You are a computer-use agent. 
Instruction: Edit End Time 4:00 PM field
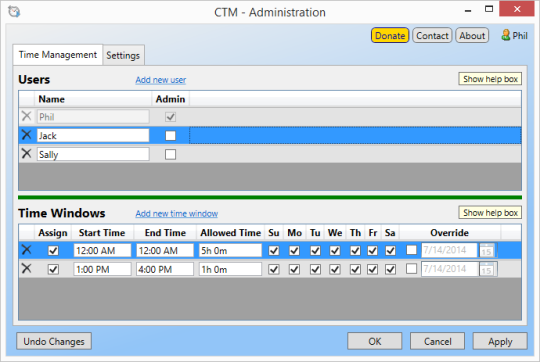coord(165,269)
